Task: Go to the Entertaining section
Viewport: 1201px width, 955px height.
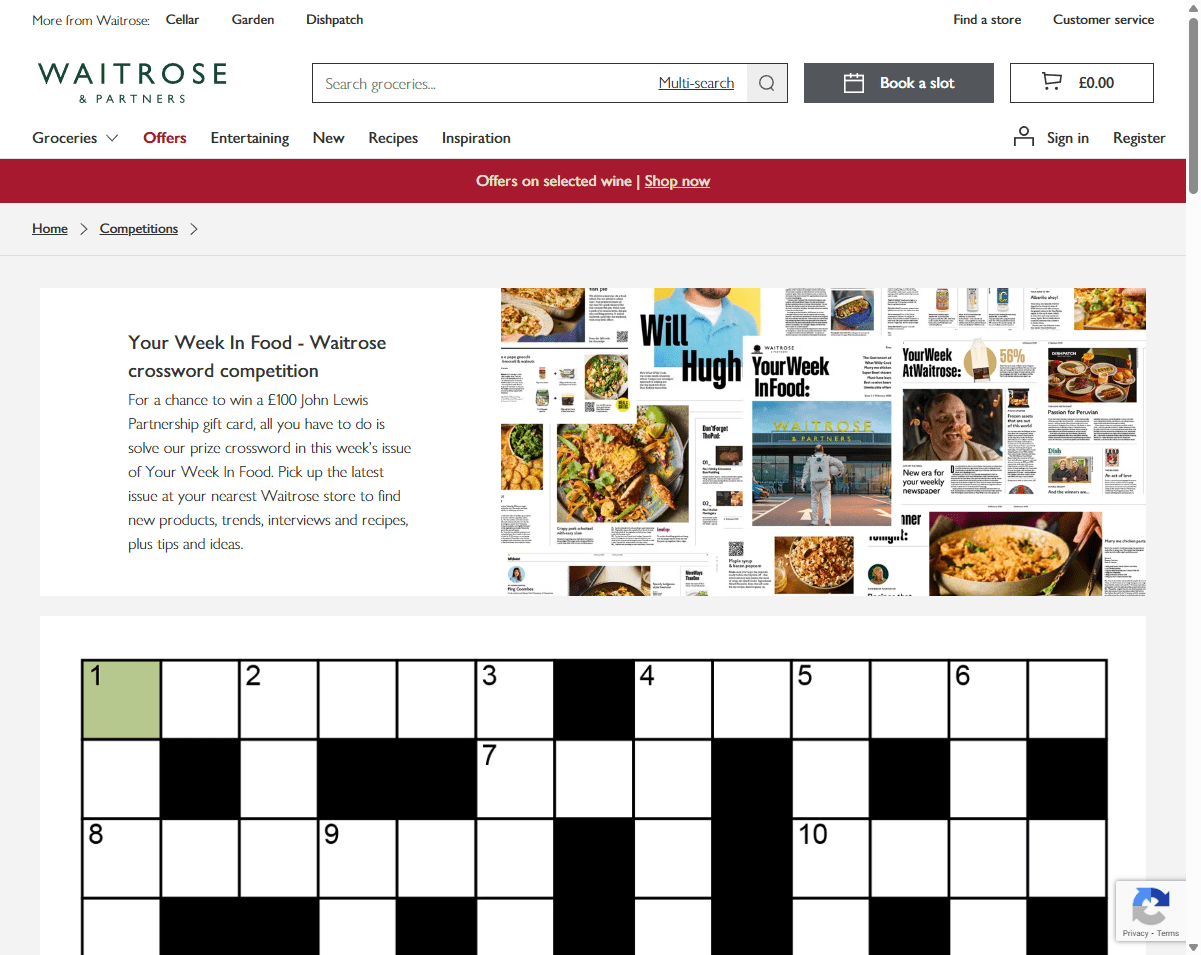Action: [250, 138]
